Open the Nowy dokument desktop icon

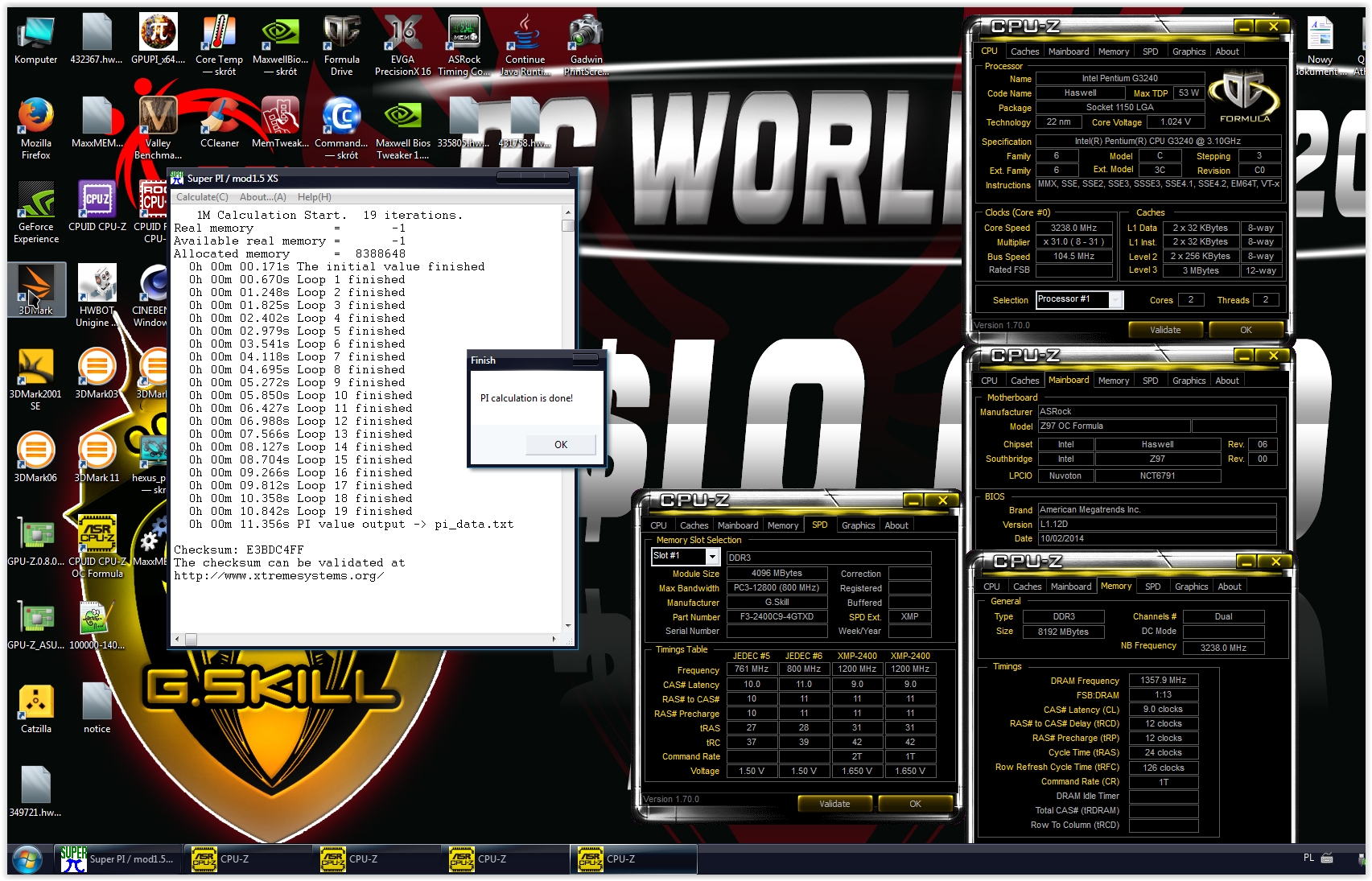point(1320,46)
